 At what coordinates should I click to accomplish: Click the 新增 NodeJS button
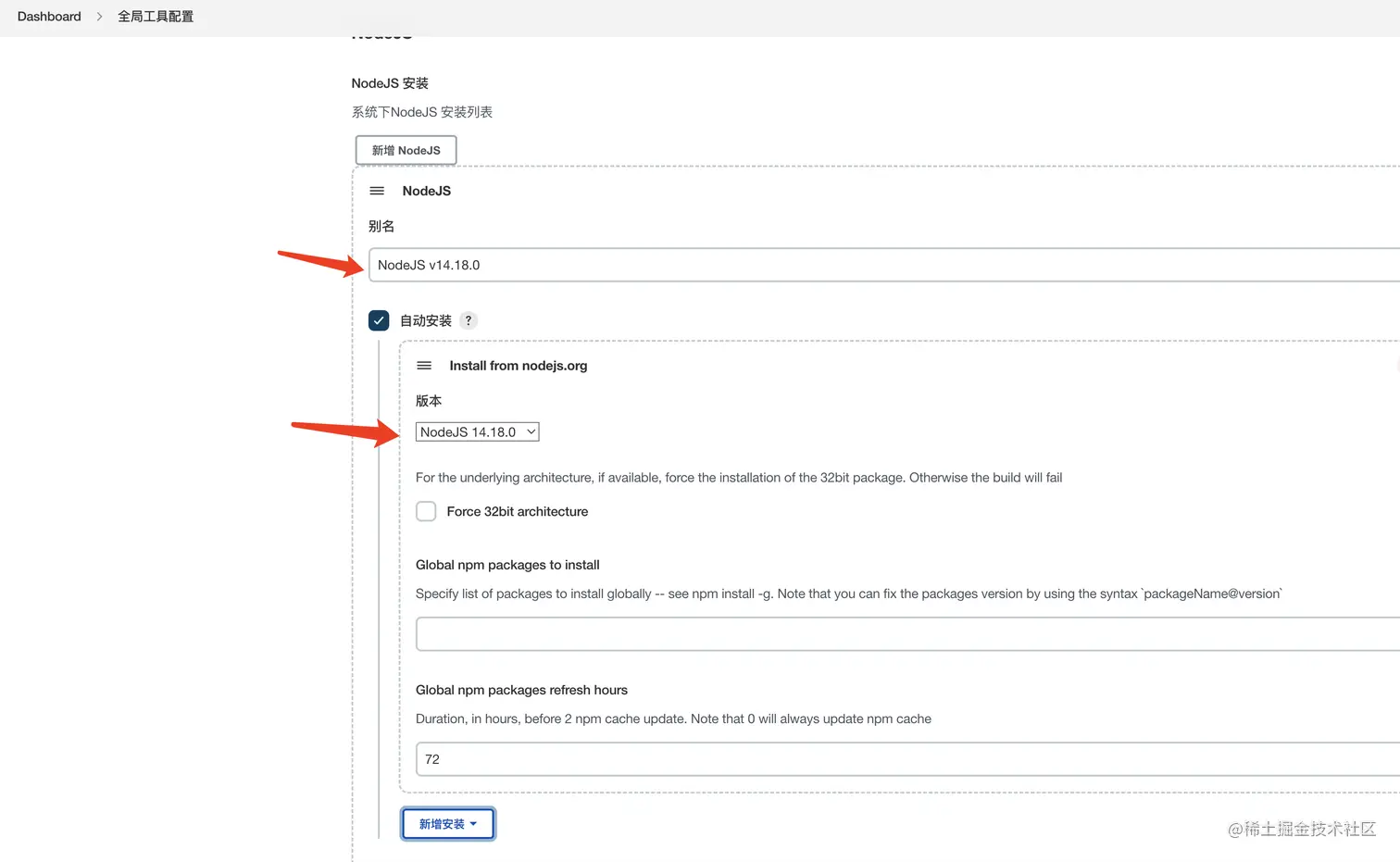coord(406,150)
